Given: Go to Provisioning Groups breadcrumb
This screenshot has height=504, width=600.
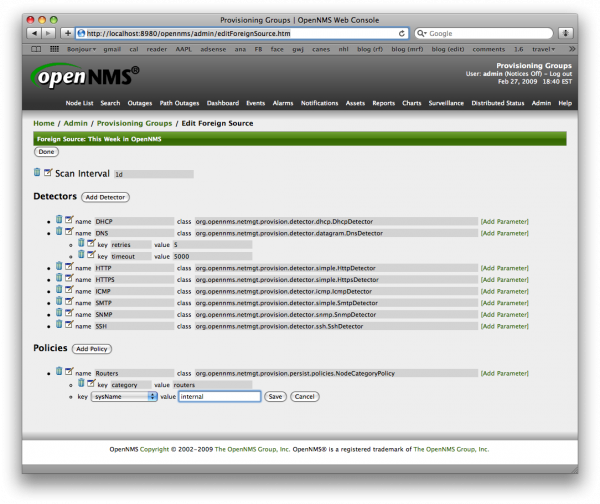Looking at the screenshot, I should (134, 123).
